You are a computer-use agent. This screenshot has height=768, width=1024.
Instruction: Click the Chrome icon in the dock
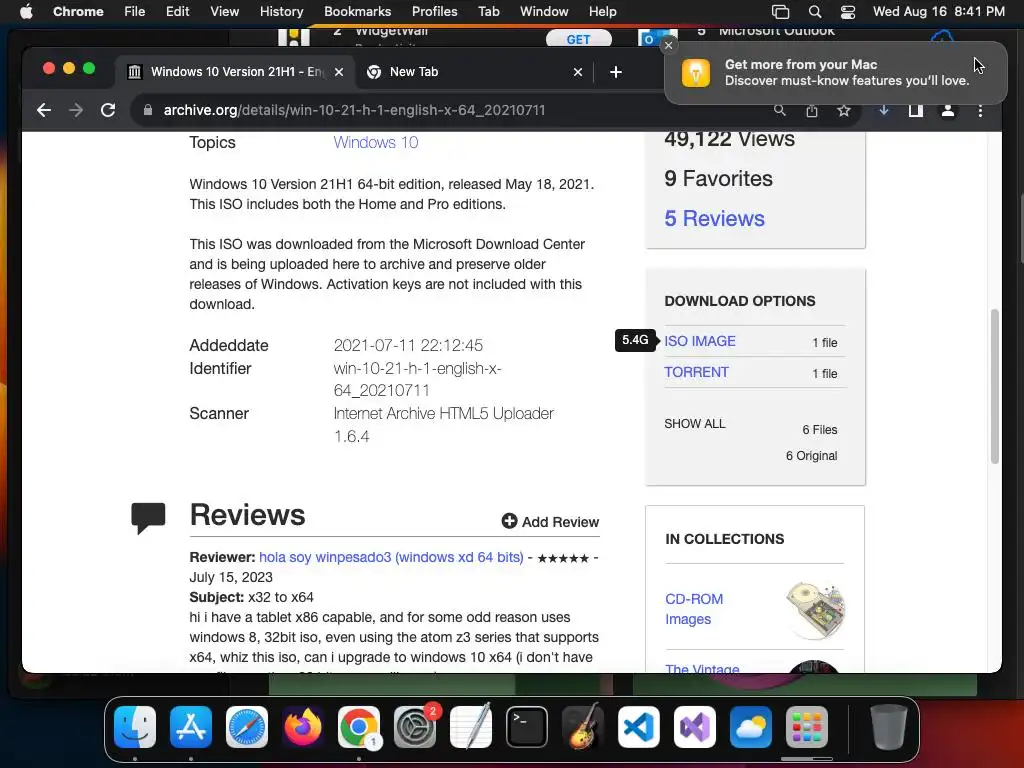[x=359, y=727]
